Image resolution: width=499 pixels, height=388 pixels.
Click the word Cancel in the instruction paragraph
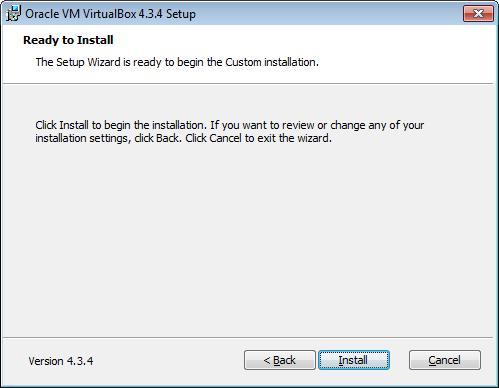coord(225,138)
